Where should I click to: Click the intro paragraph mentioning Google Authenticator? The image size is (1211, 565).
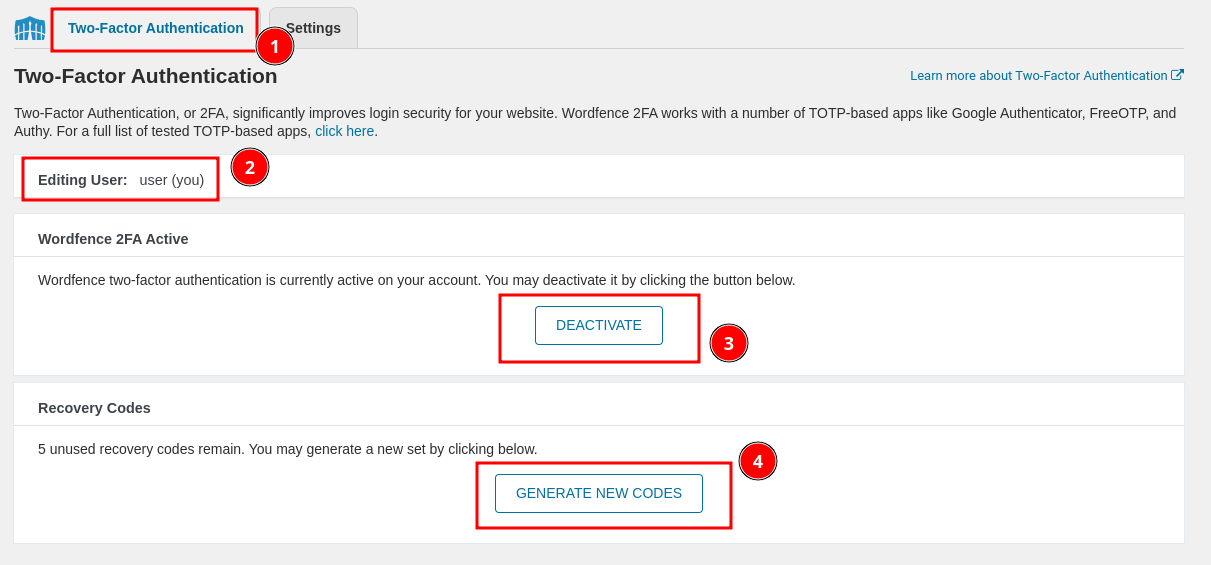(x=594, y=113)
